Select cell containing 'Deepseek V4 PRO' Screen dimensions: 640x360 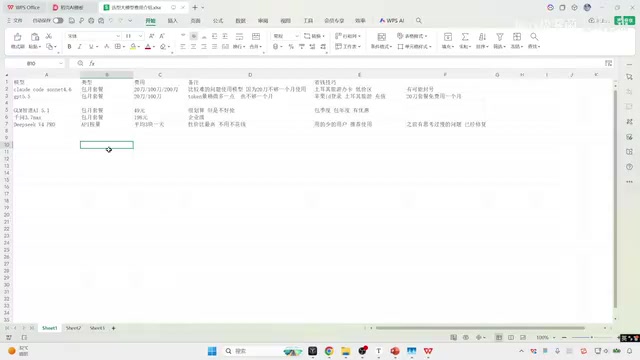coord(47,124)
